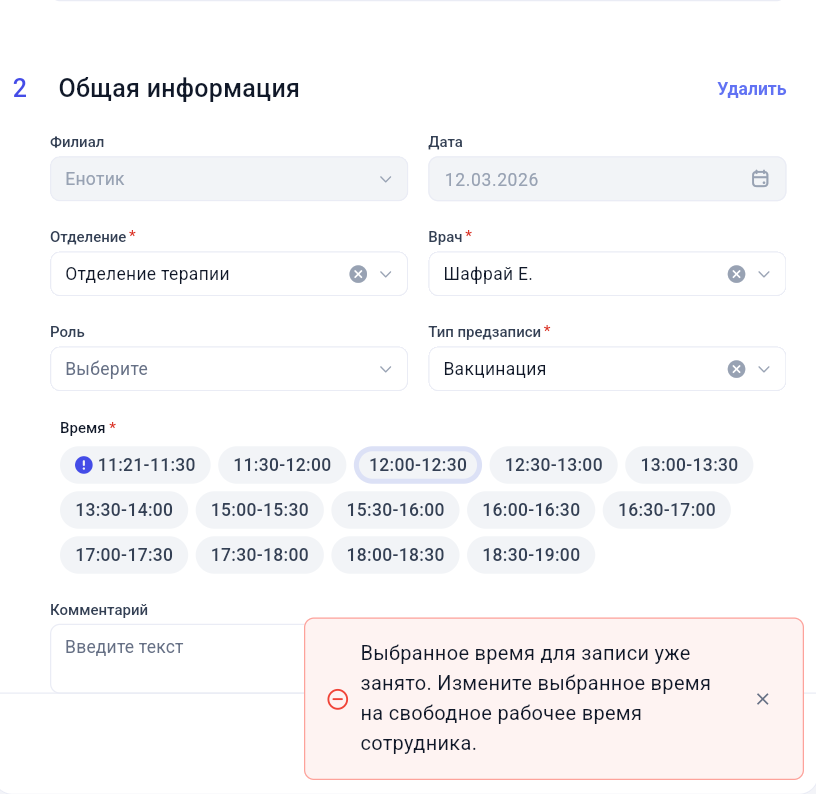The height and width of the screenshot is (794, 816).
Task: Click the Удалить link
Action: click(751, 88)
